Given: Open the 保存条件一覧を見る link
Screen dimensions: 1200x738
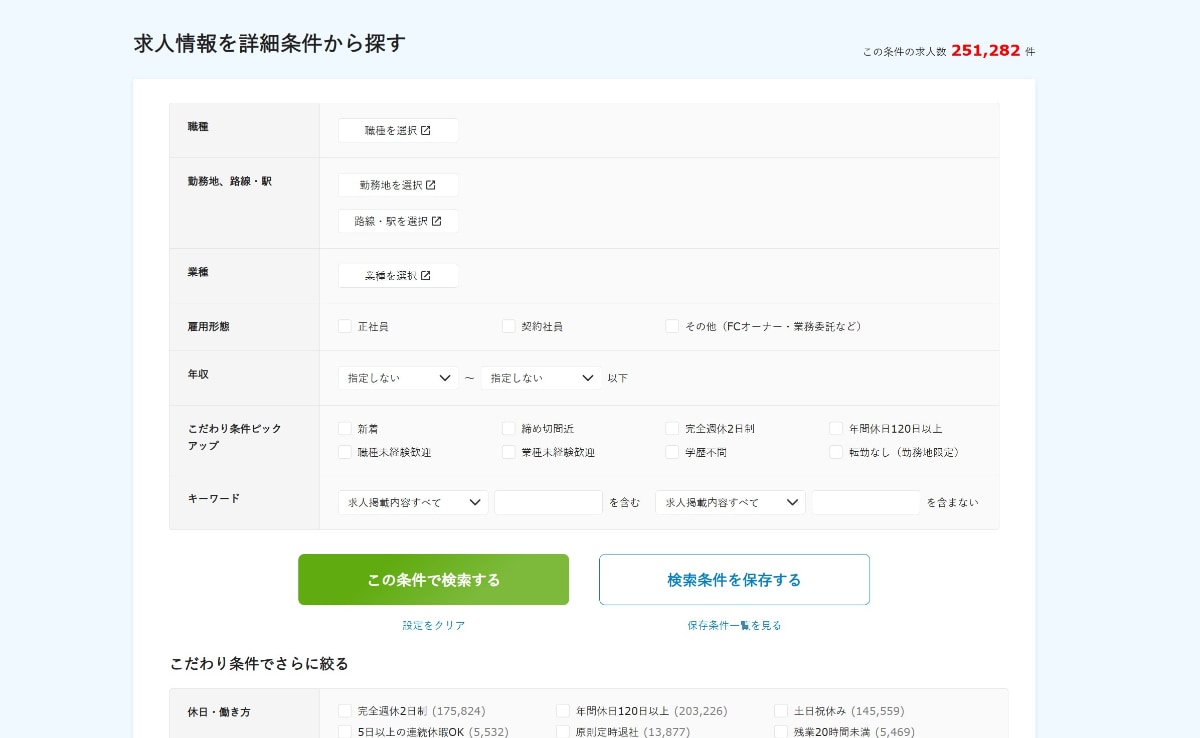Looking at the screenshot, I should pyautogui.click(x=734, y=625).
